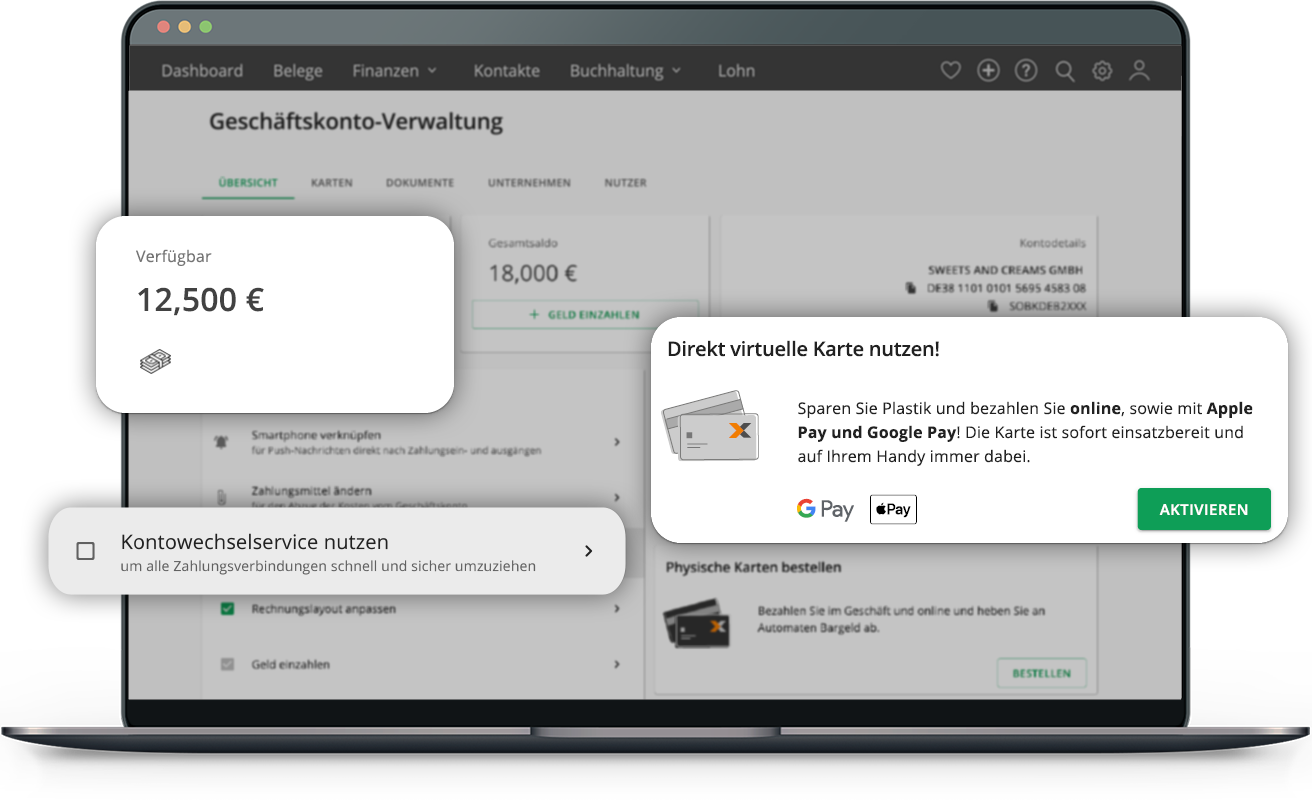This screenshot has height=800, width=1312.
Task: Click the virtual card illustration
Action: click(710, 427)
